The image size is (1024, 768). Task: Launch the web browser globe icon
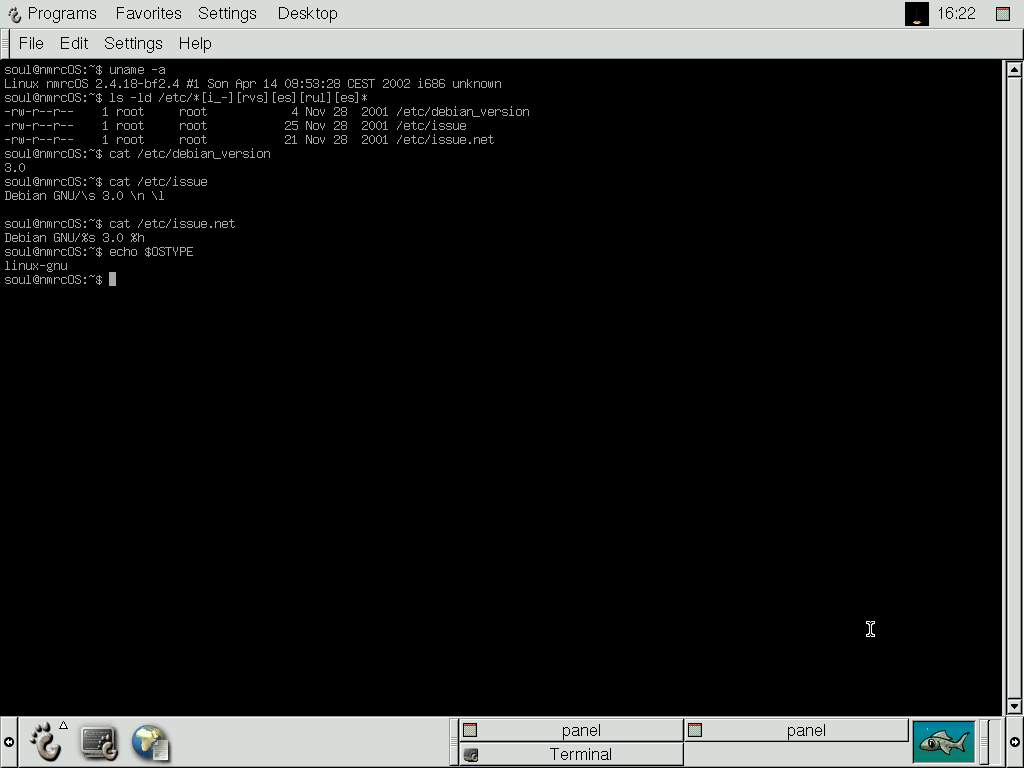[151, 743]
